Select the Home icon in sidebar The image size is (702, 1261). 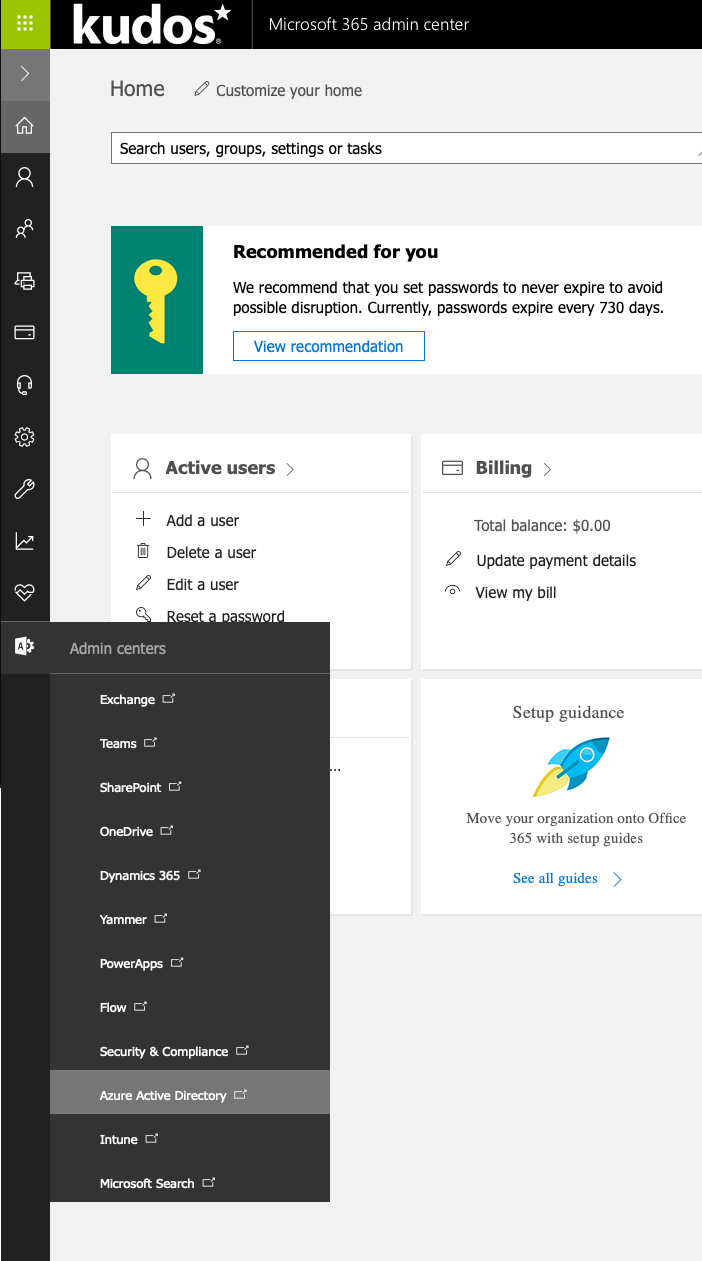click(25, 126)
